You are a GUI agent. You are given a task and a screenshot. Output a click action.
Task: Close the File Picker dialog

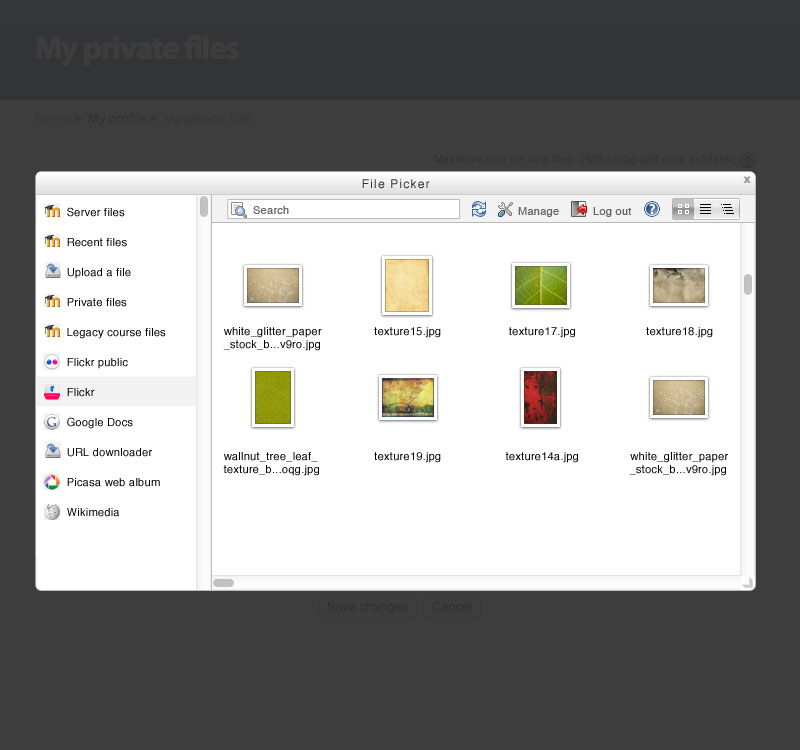[x=747, y=180]
